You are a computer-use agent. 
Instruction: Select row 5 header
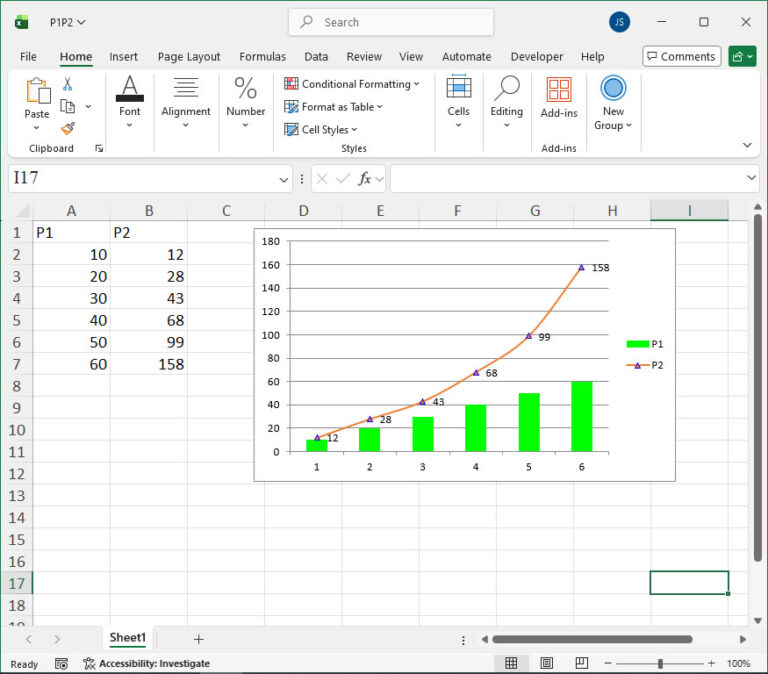[x=16, y=320]
